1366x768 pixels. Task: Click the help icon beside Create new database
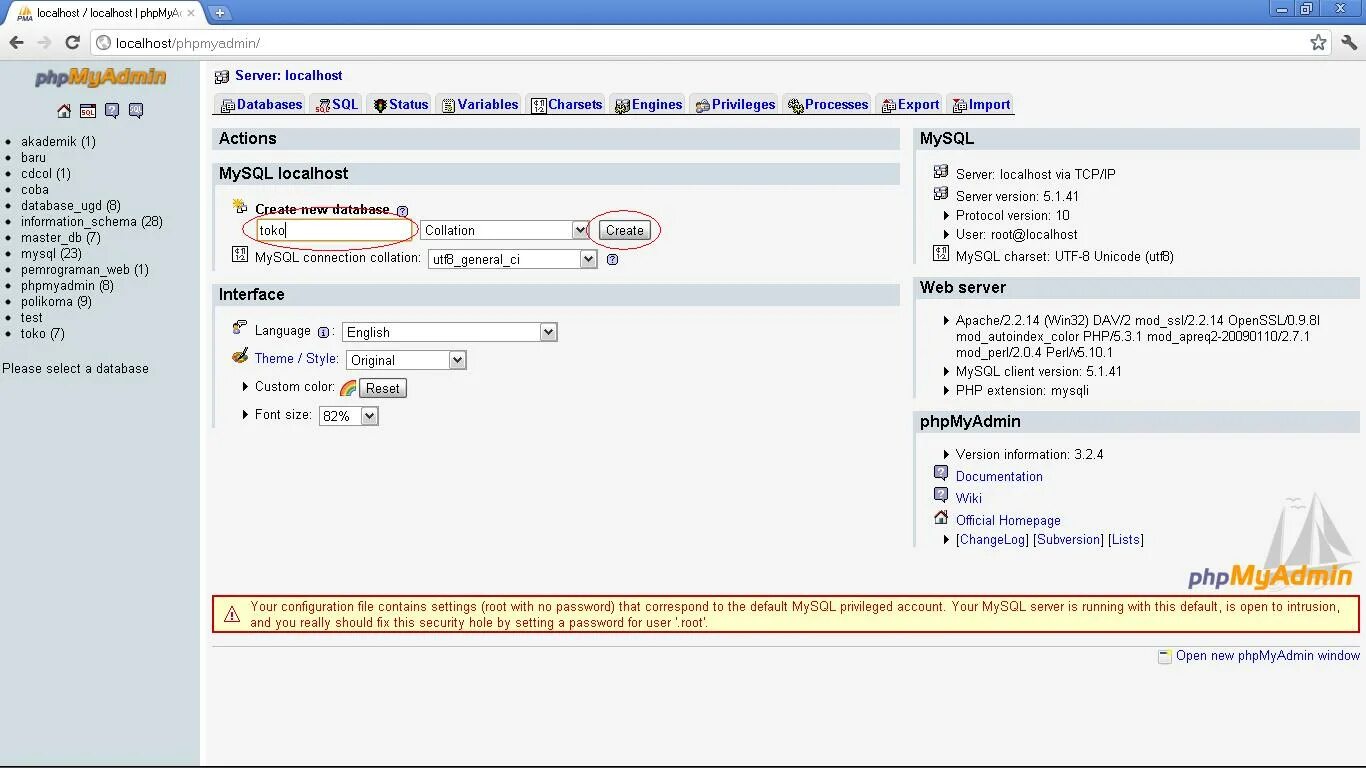pos(402,211)
